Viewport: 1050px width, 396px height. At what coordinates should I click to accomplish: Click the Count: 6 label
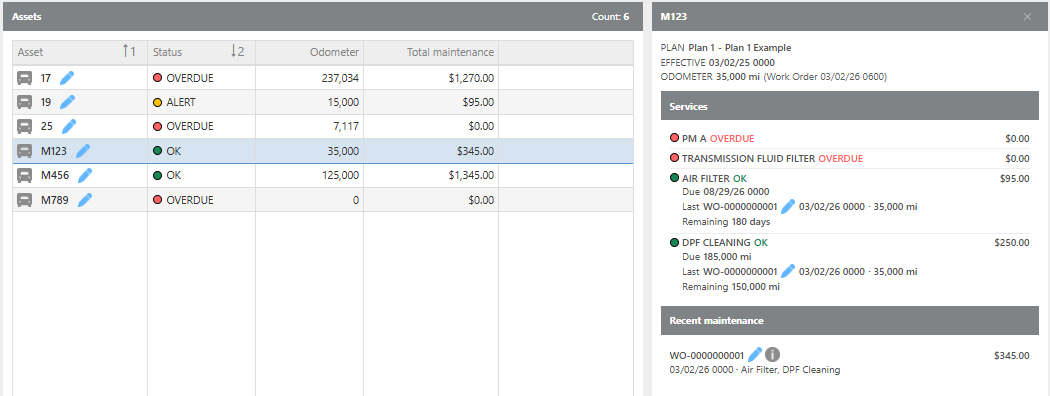pos(610,17)
